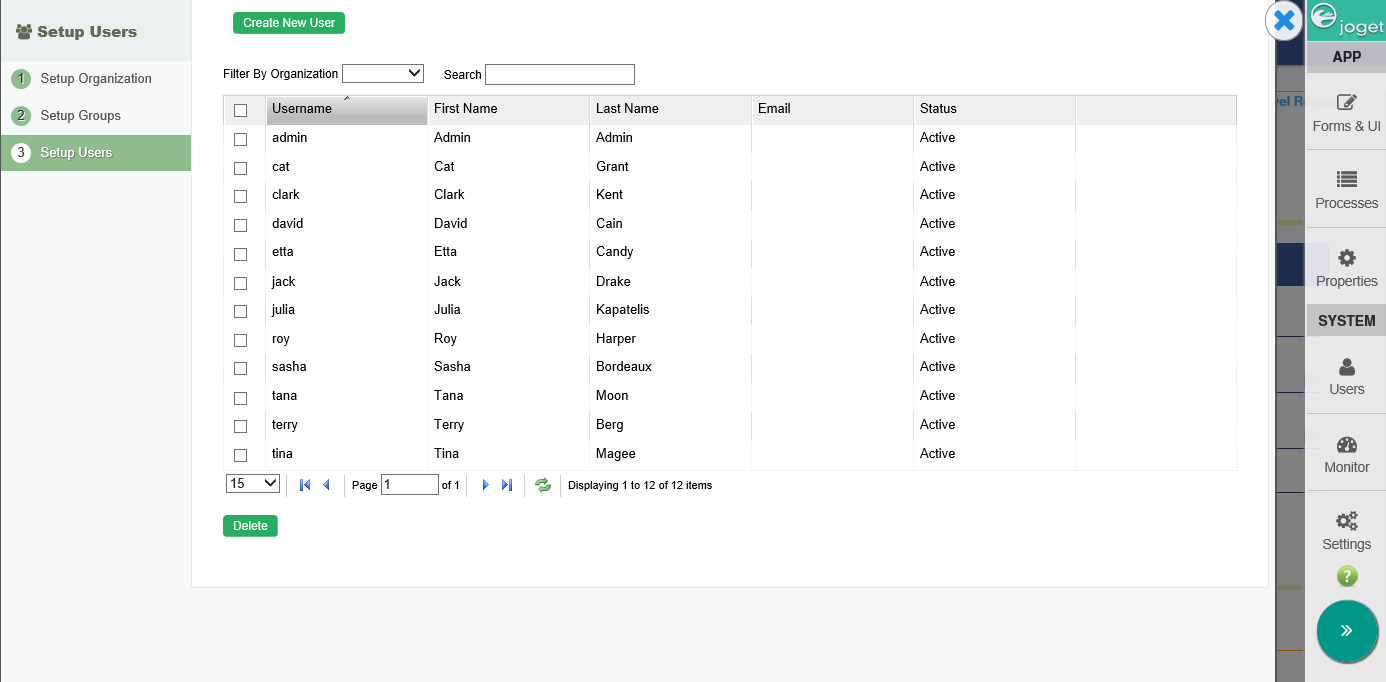Go to the Setup Groups step
The width and height of the screenshot is (1386, 682).
[x=80, y=116]
